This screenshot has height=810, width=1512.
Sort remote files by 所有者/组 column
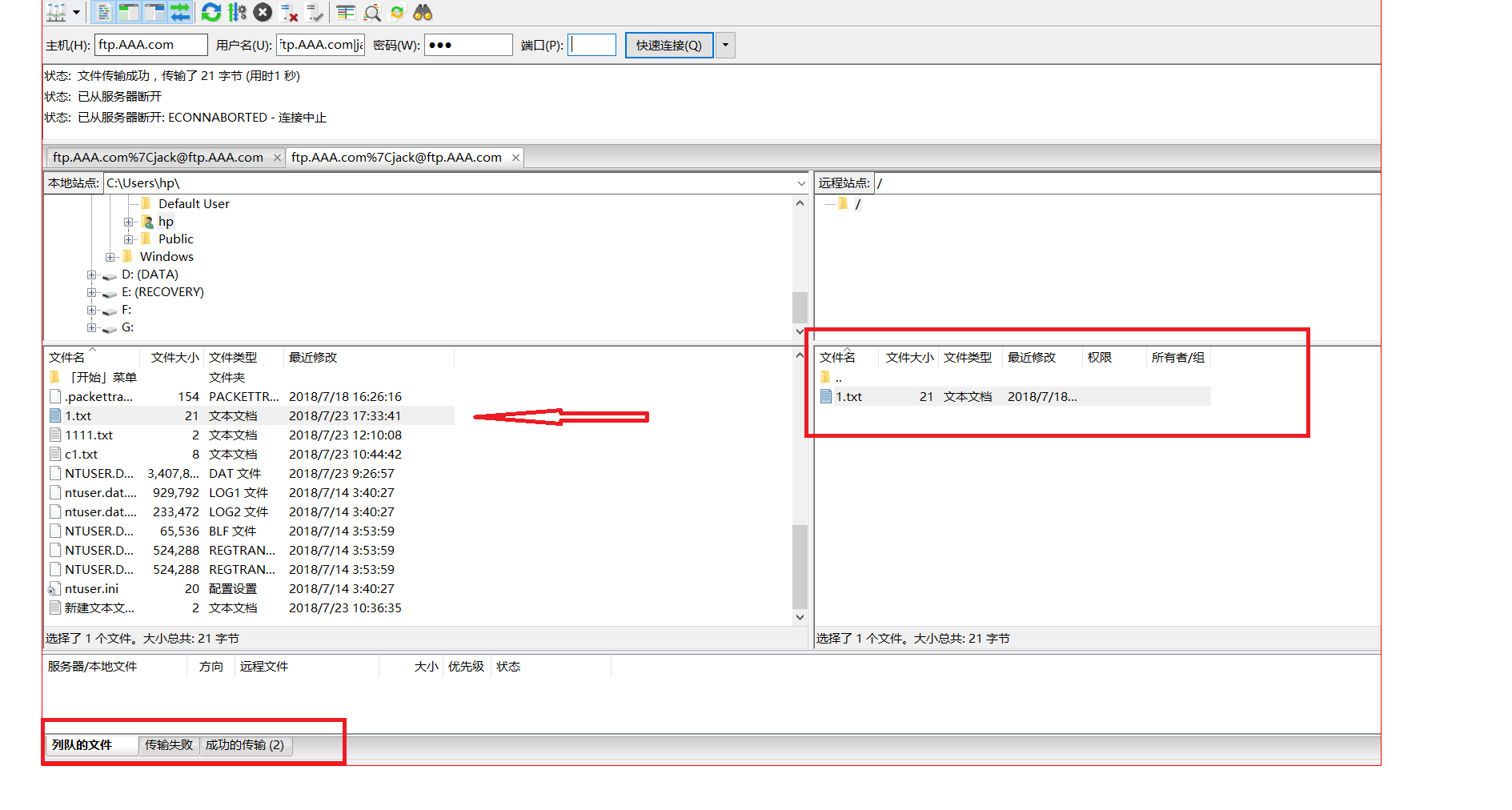click(1178, 358)
